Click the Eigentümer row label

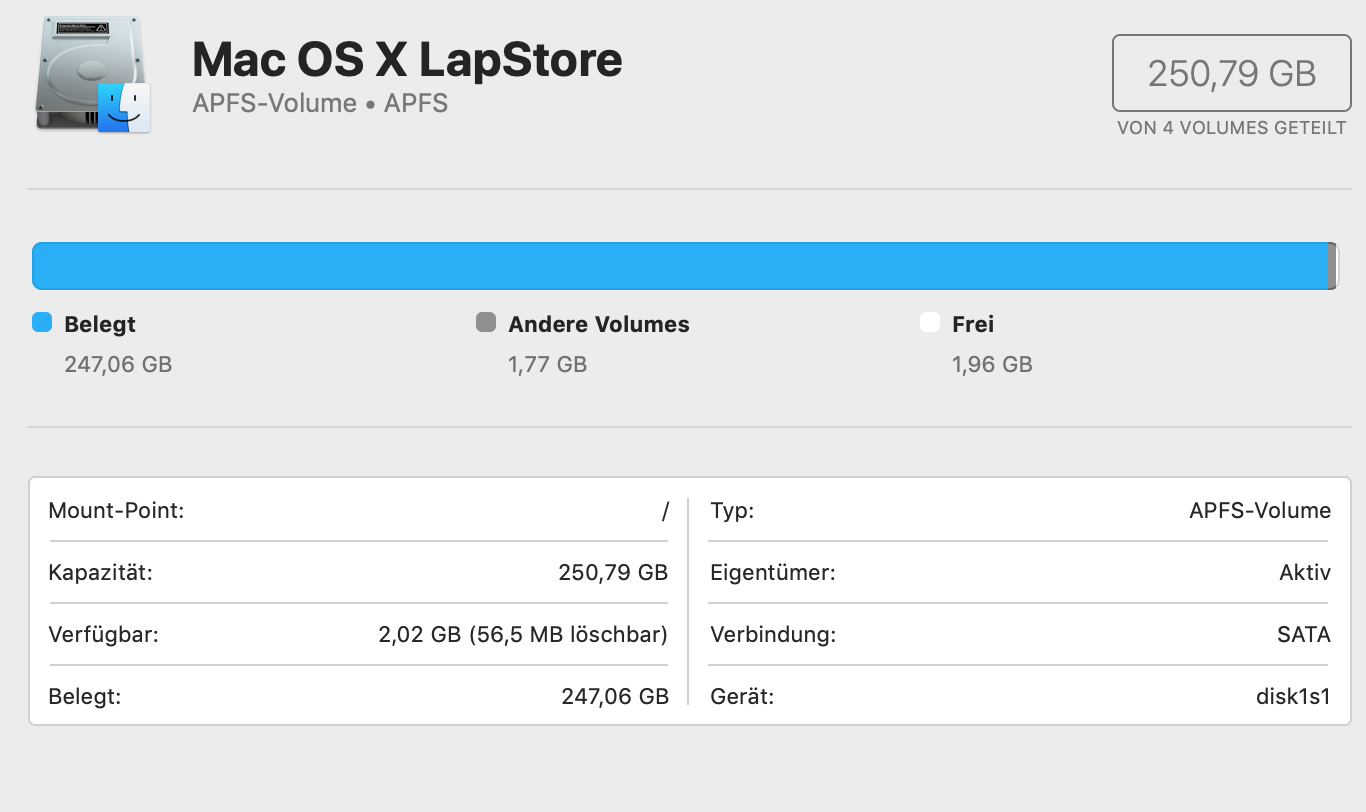(773, 573)
